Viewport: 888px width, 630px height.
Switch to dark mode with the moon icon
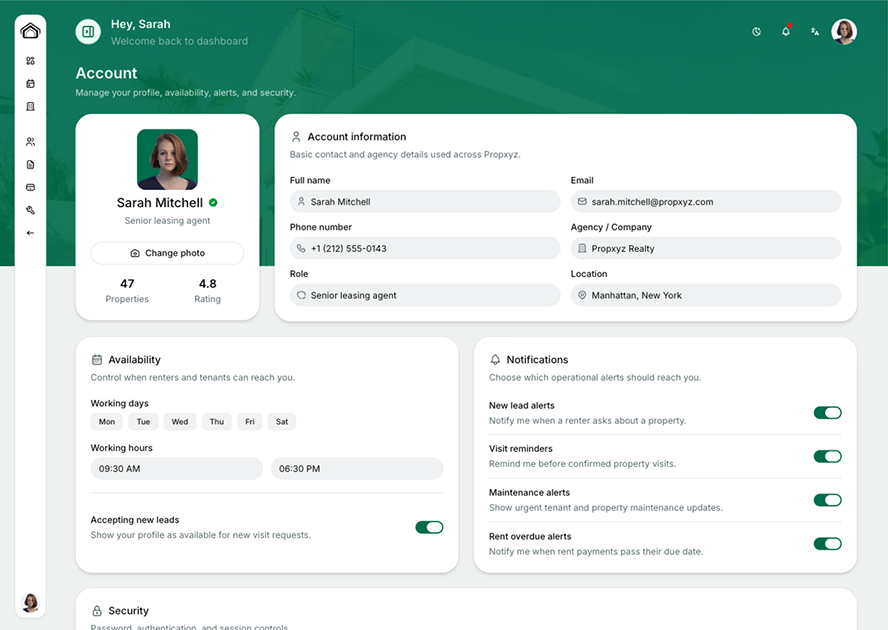tap(757, 32)
